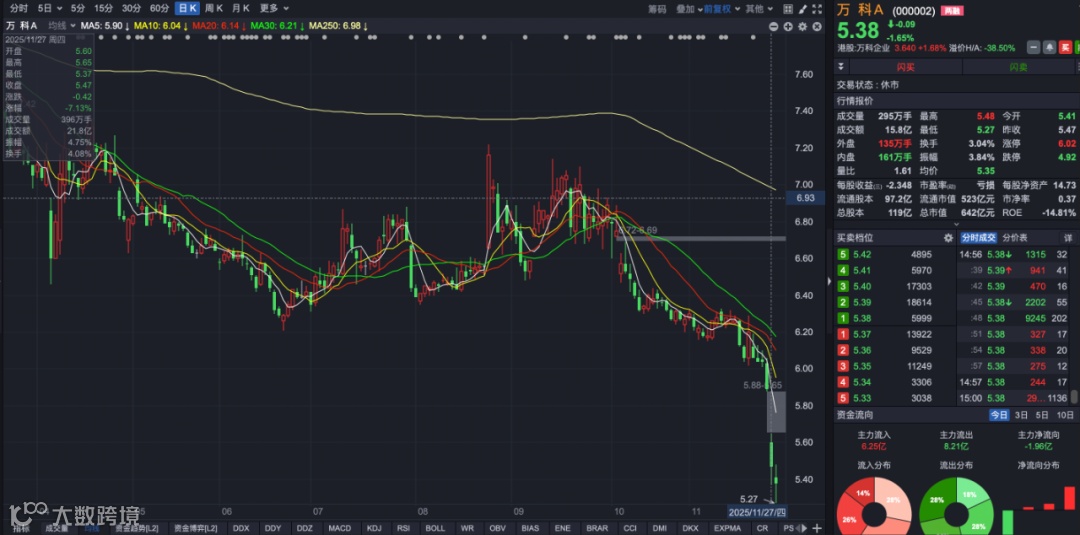Close moving average line with X circle icon
The image size is (1080, 535).
817,26
